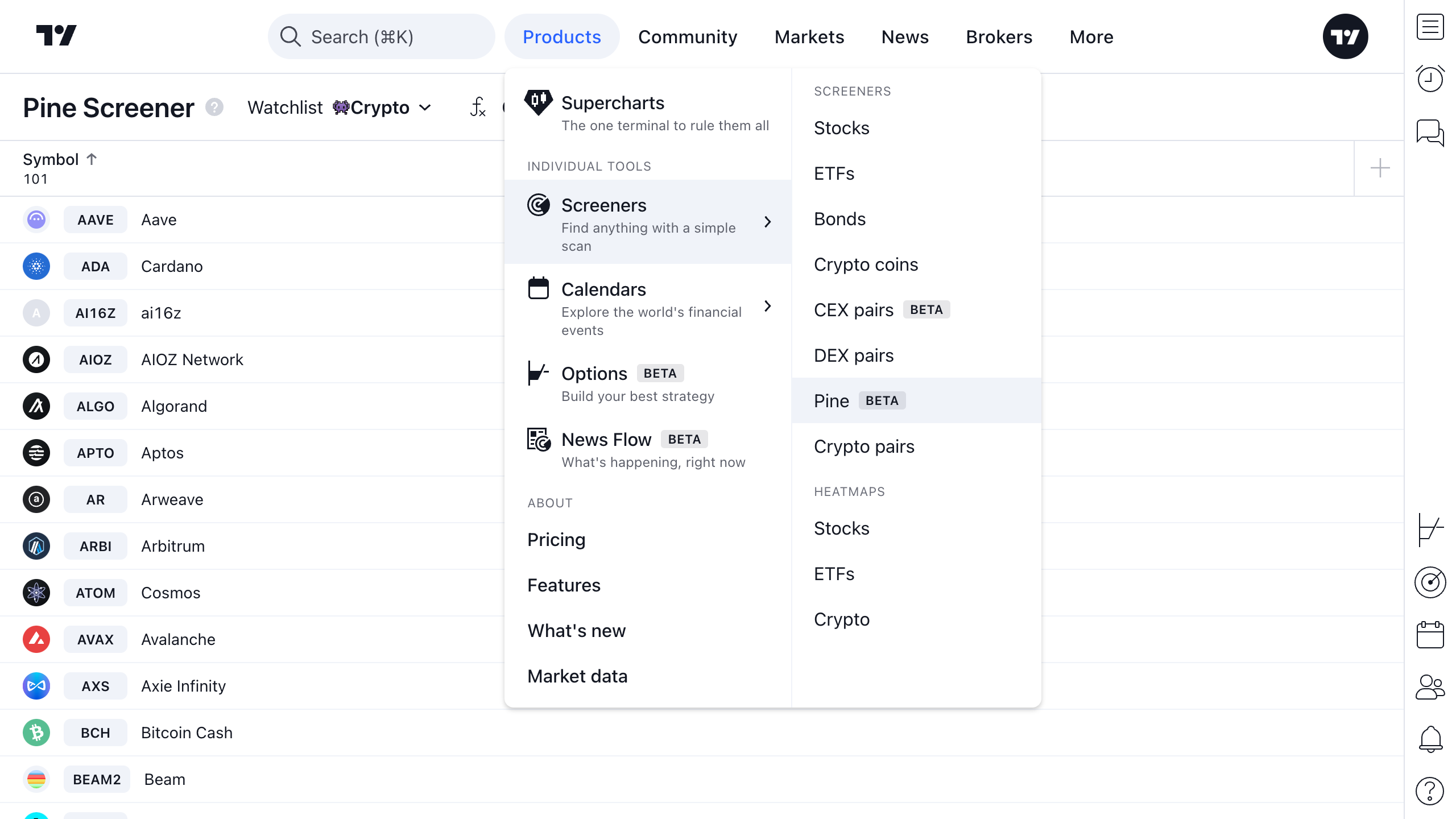Click the help question mark in sidebar
The width and height of the screenshot is (1456, 819).
point(1430,791)
